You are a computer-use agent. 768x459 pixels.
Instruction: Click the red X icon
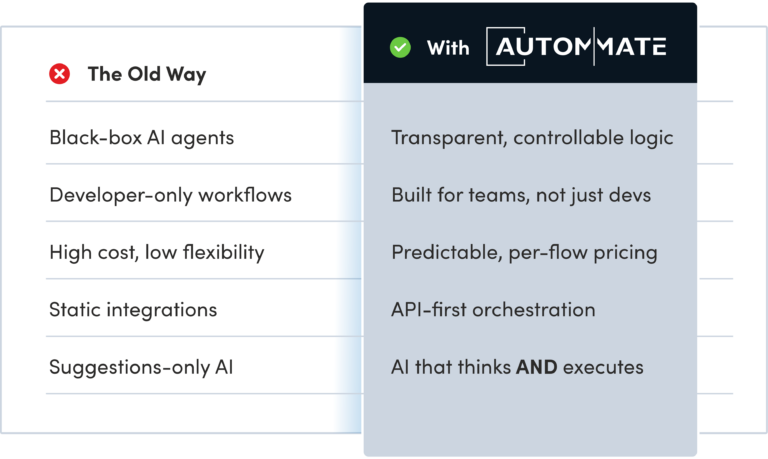60,74
